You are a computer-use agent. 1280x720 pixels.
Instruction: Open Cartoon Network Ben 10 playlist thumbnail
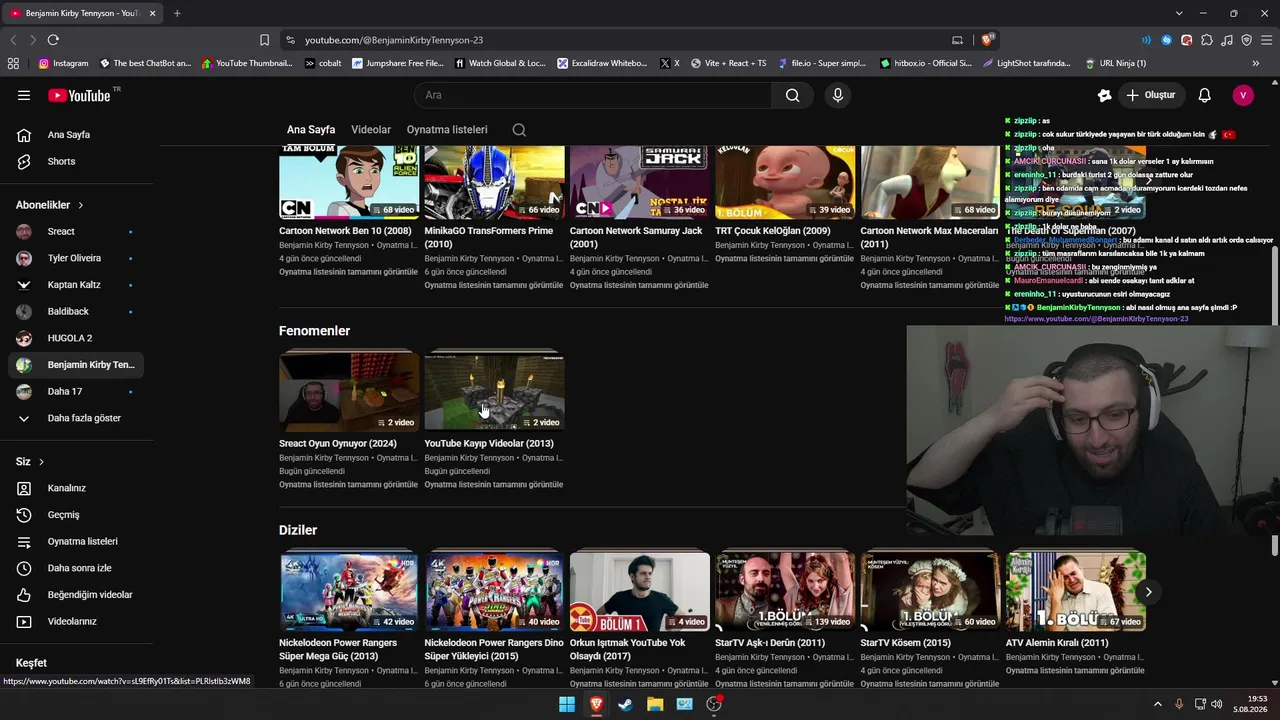349,182
